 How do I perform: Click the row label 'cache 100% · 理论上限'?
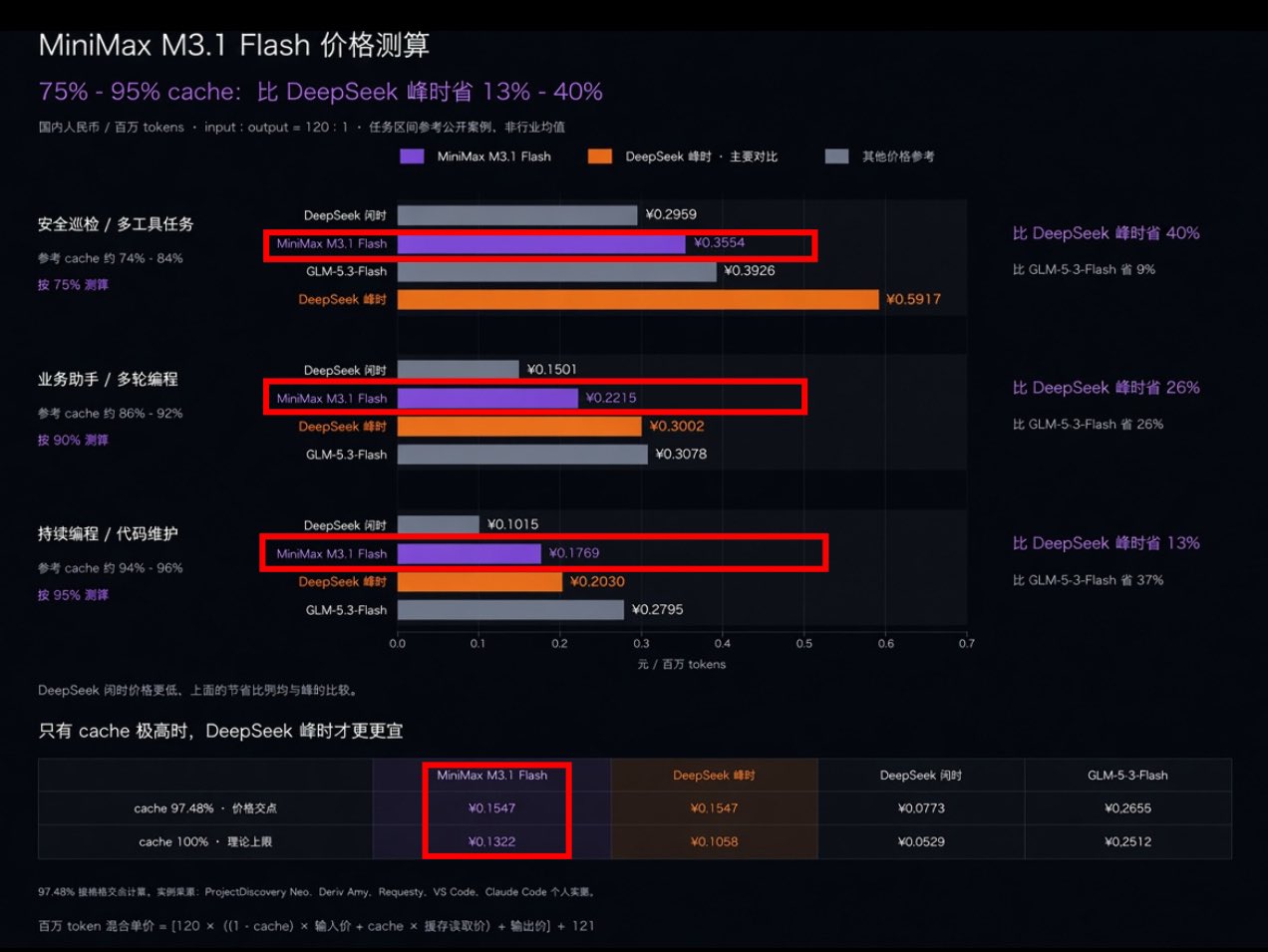(205, 842)
